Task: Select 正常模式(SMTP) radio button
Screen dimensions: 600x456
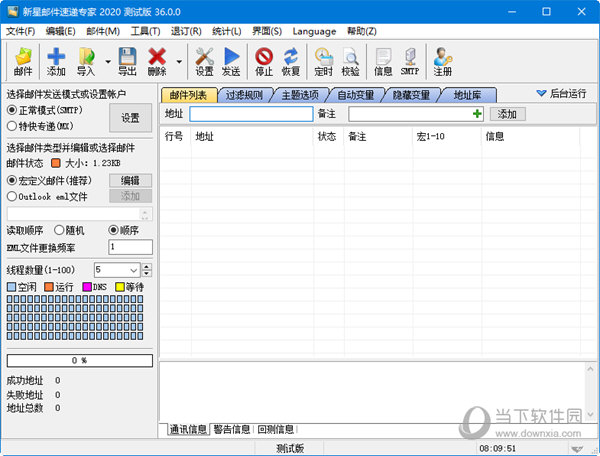Action: pos(12,111)
